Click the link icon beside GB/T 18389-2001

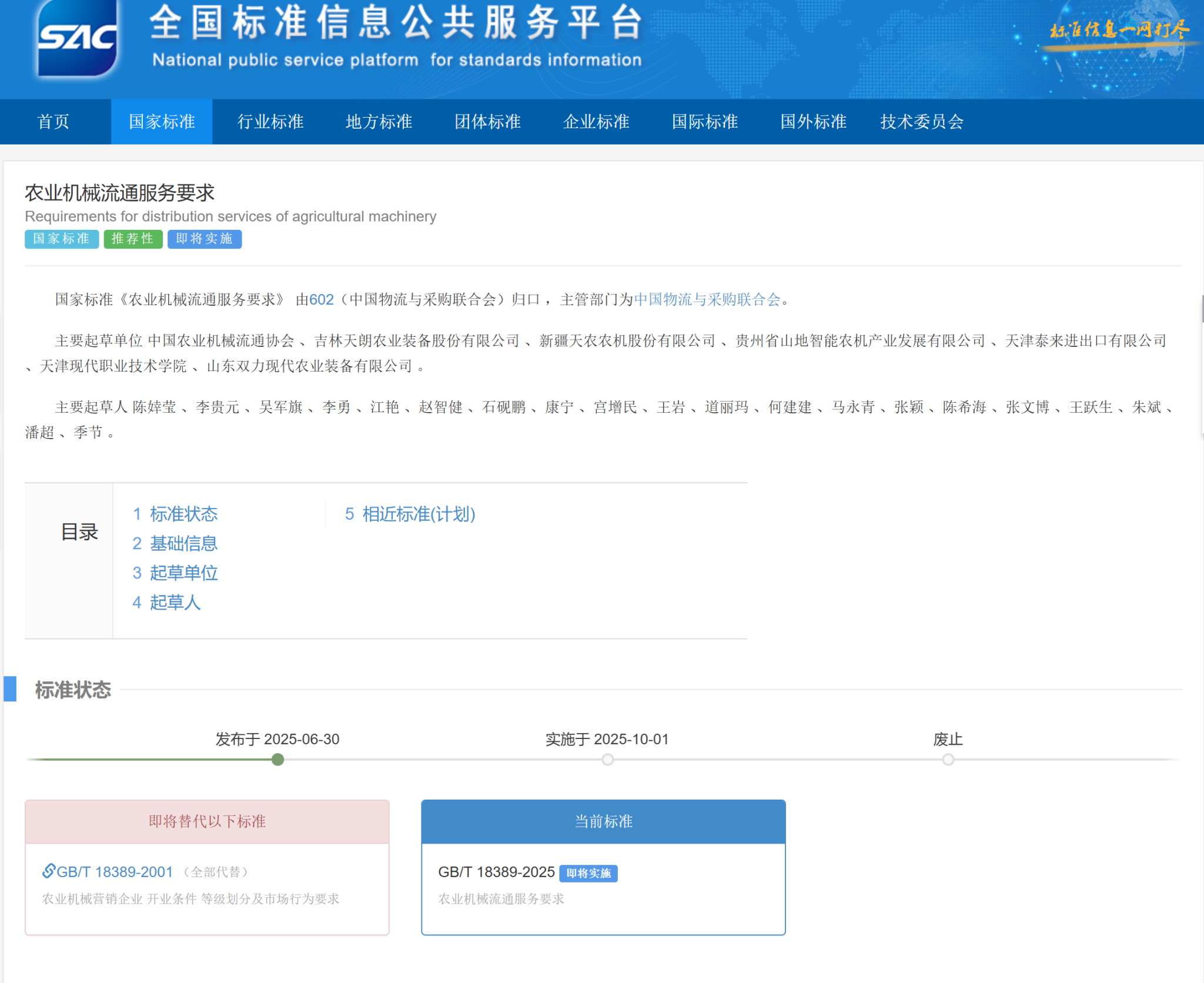[48, 871]
